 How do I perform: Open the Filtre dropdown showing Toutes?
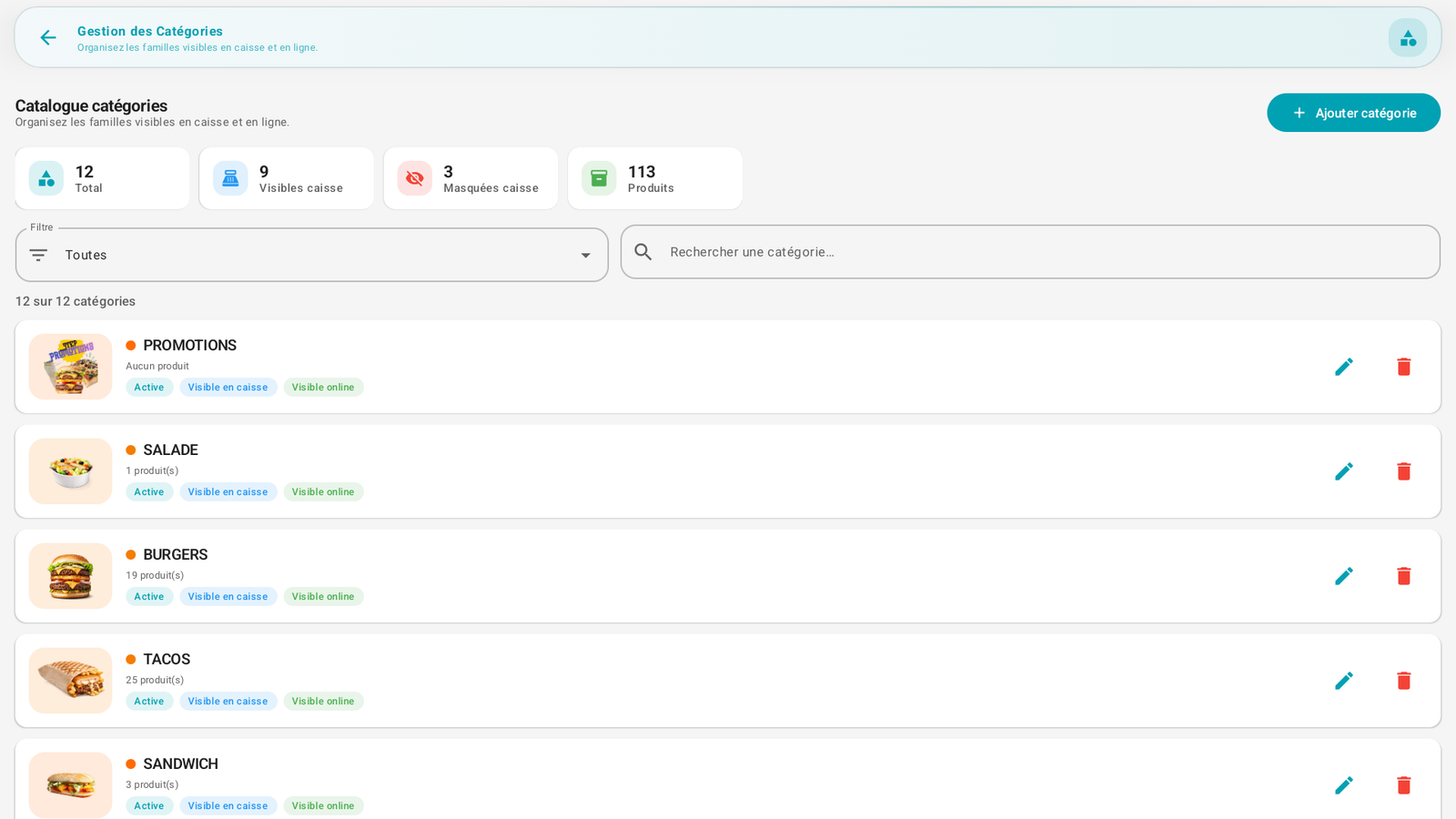(x=311, y=255)
